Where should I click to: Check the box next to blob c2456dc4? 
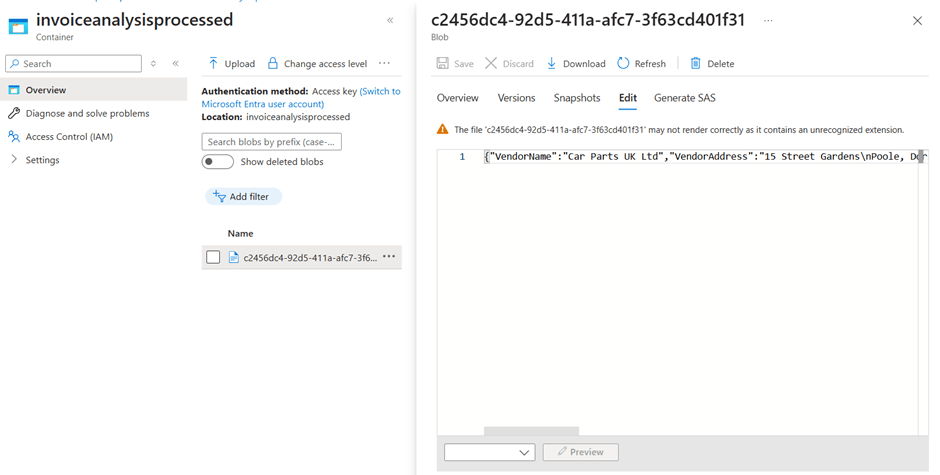pos(213,257)
